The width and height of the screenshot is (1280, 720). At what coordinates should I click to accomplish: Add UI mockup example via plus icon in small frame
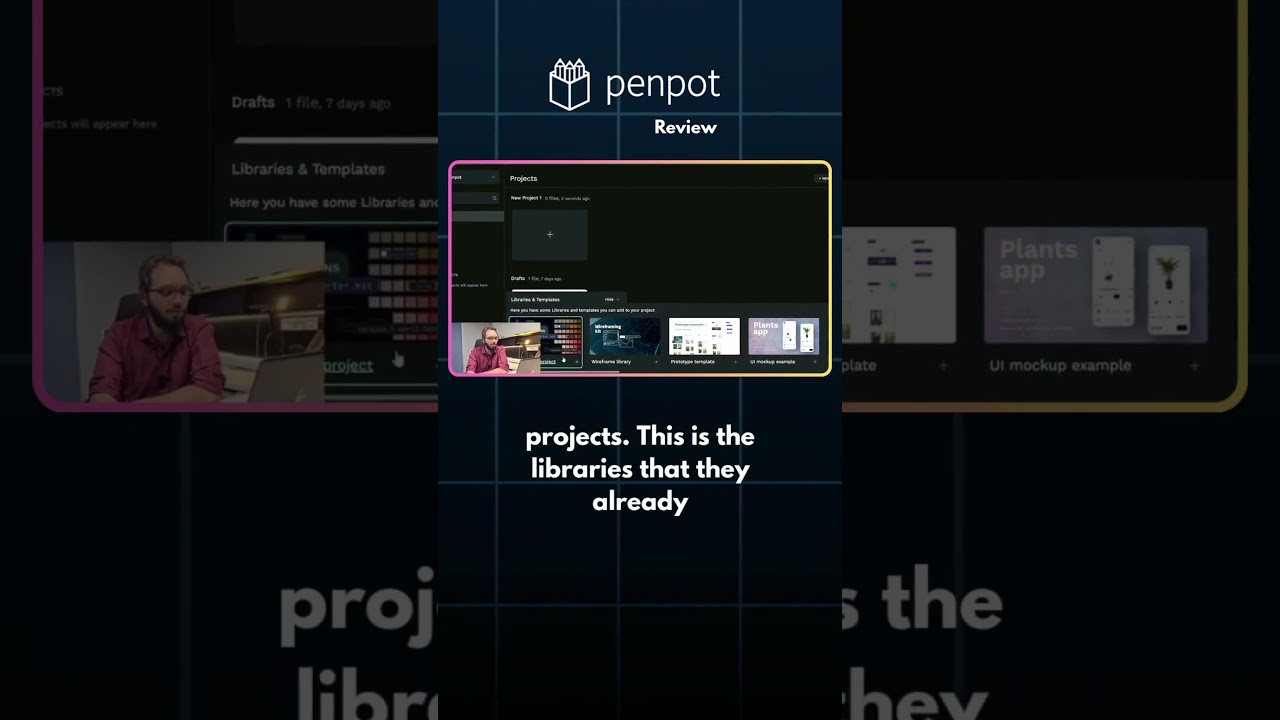pyautogui.click(x=815, y=362)
